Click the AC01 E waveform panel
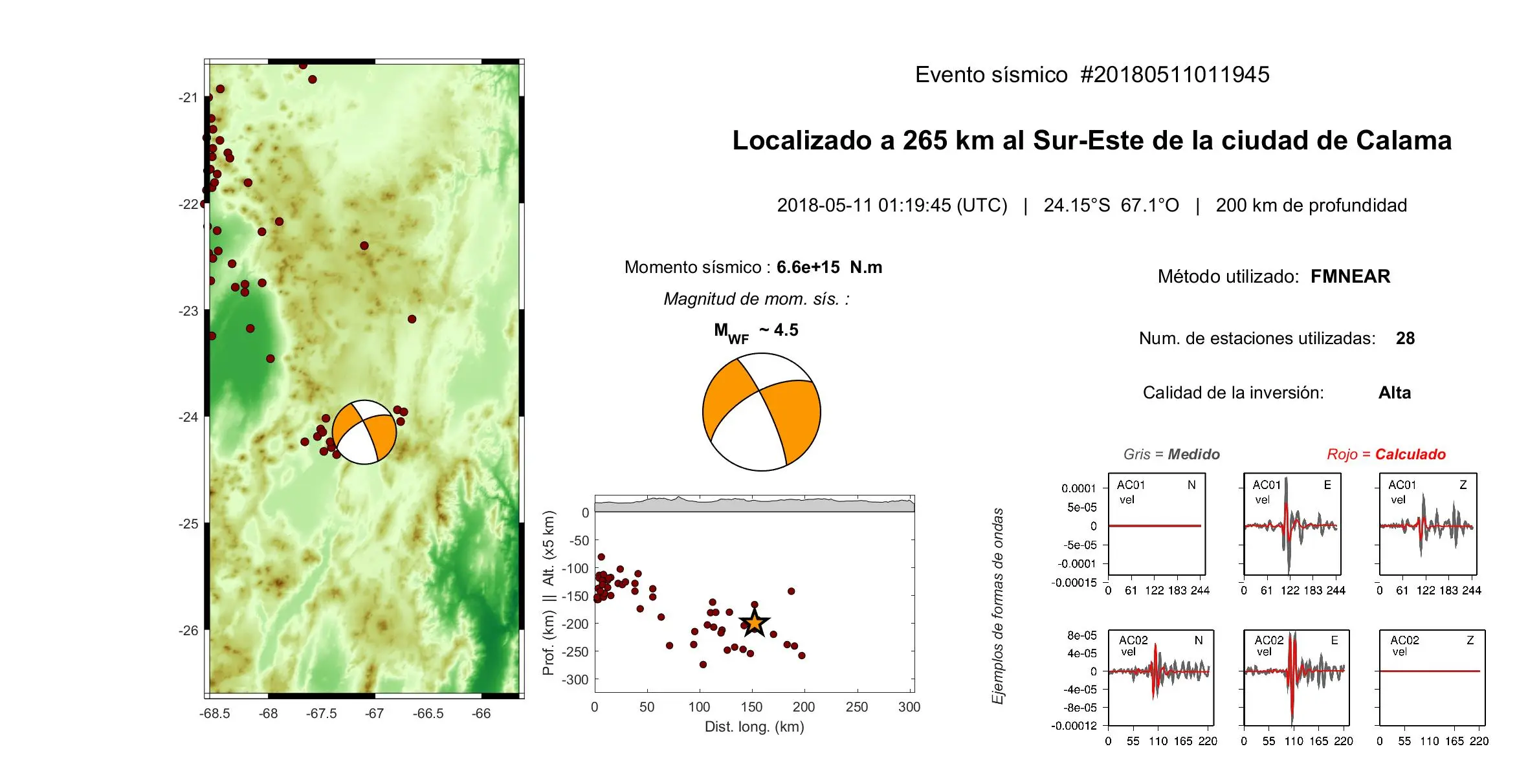 [x=1292, y=524]
